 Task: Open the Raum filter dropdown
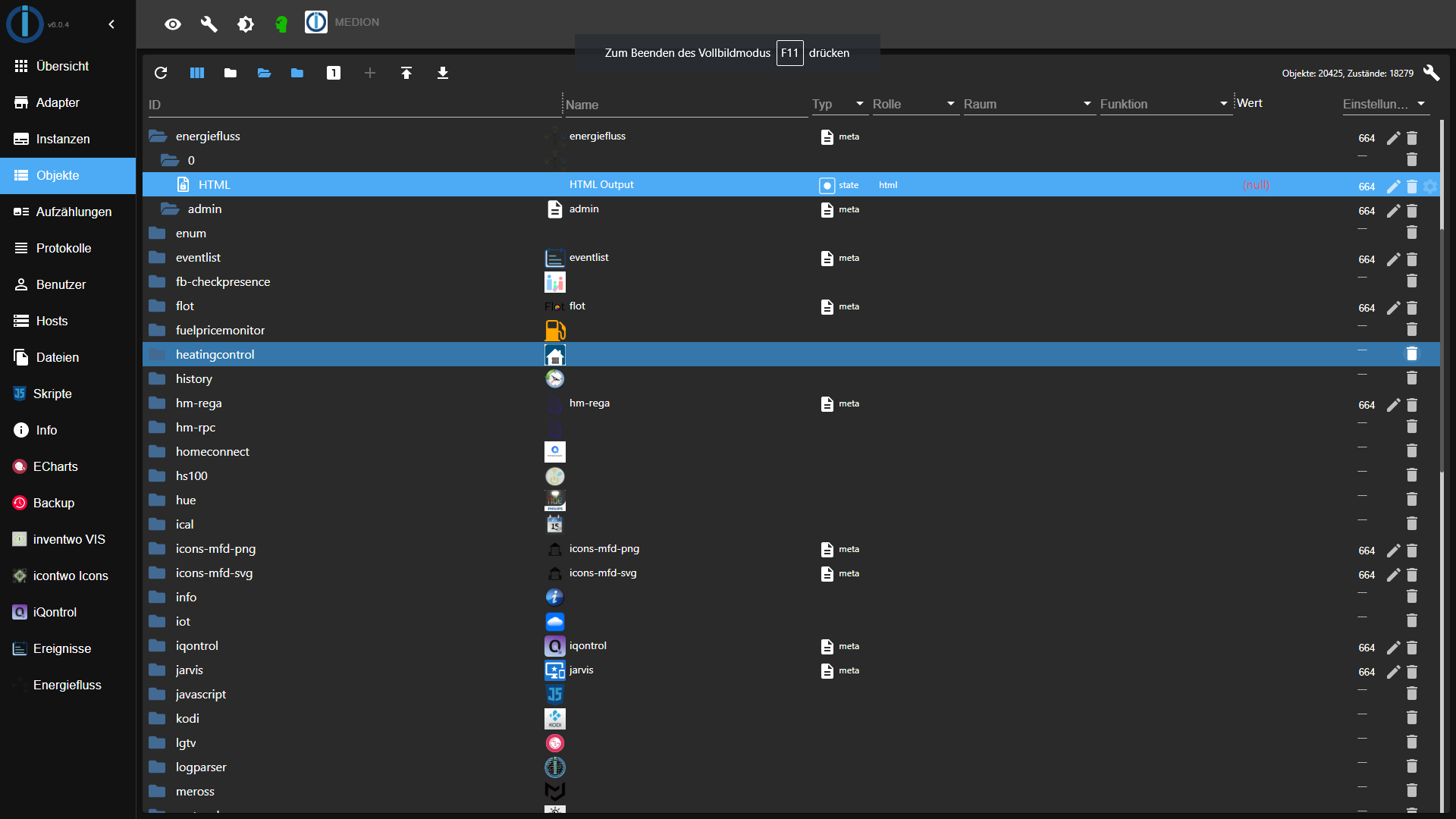point(1028,104)
